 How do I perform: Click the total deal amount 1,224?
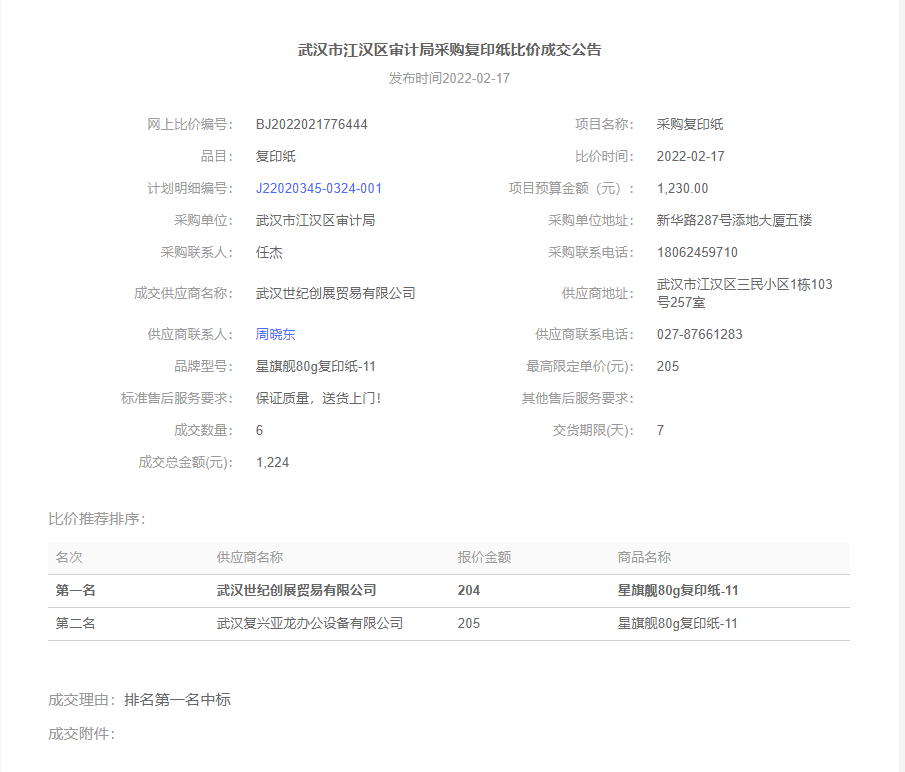tap(273, 463)
